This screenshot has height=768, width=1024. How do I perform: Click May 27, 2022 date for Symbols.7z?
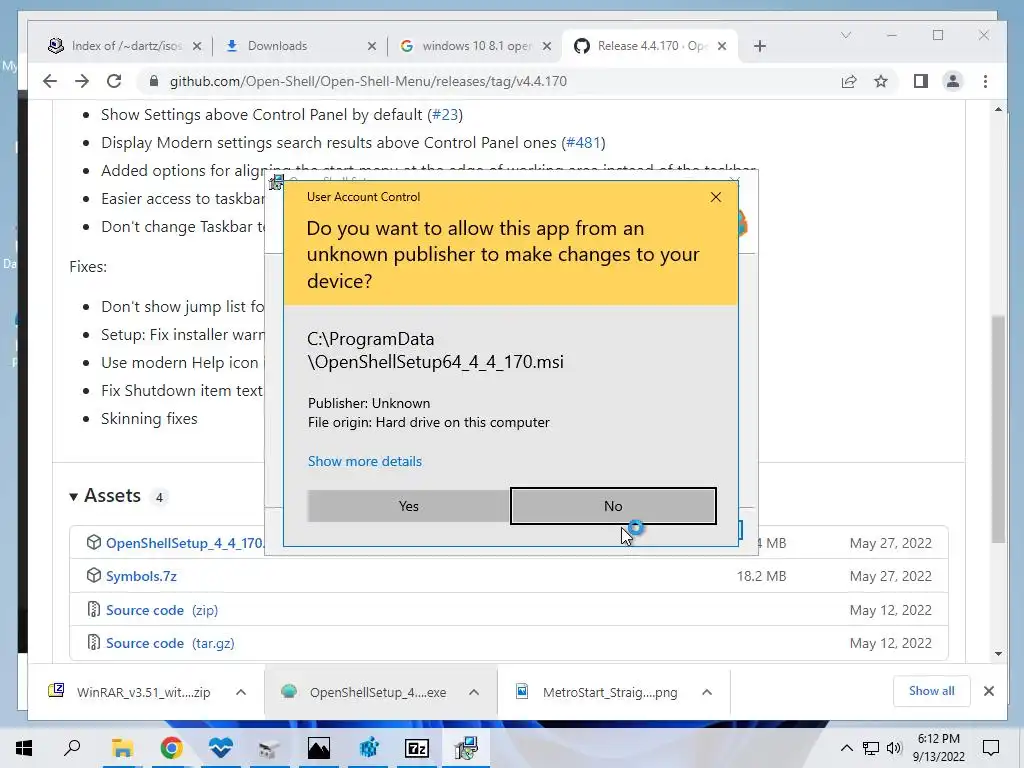pyautogui.click(x=890, y=577)
